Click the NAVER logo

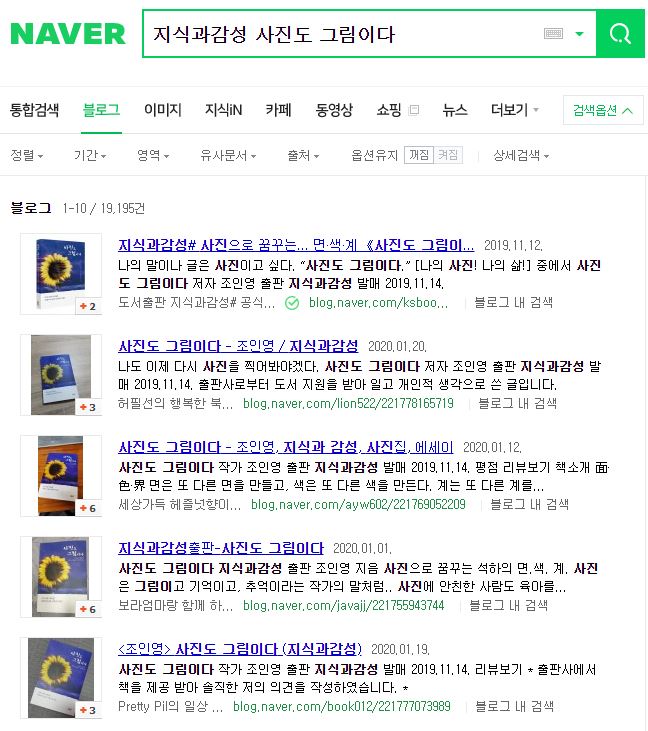[x=68, y=34]
